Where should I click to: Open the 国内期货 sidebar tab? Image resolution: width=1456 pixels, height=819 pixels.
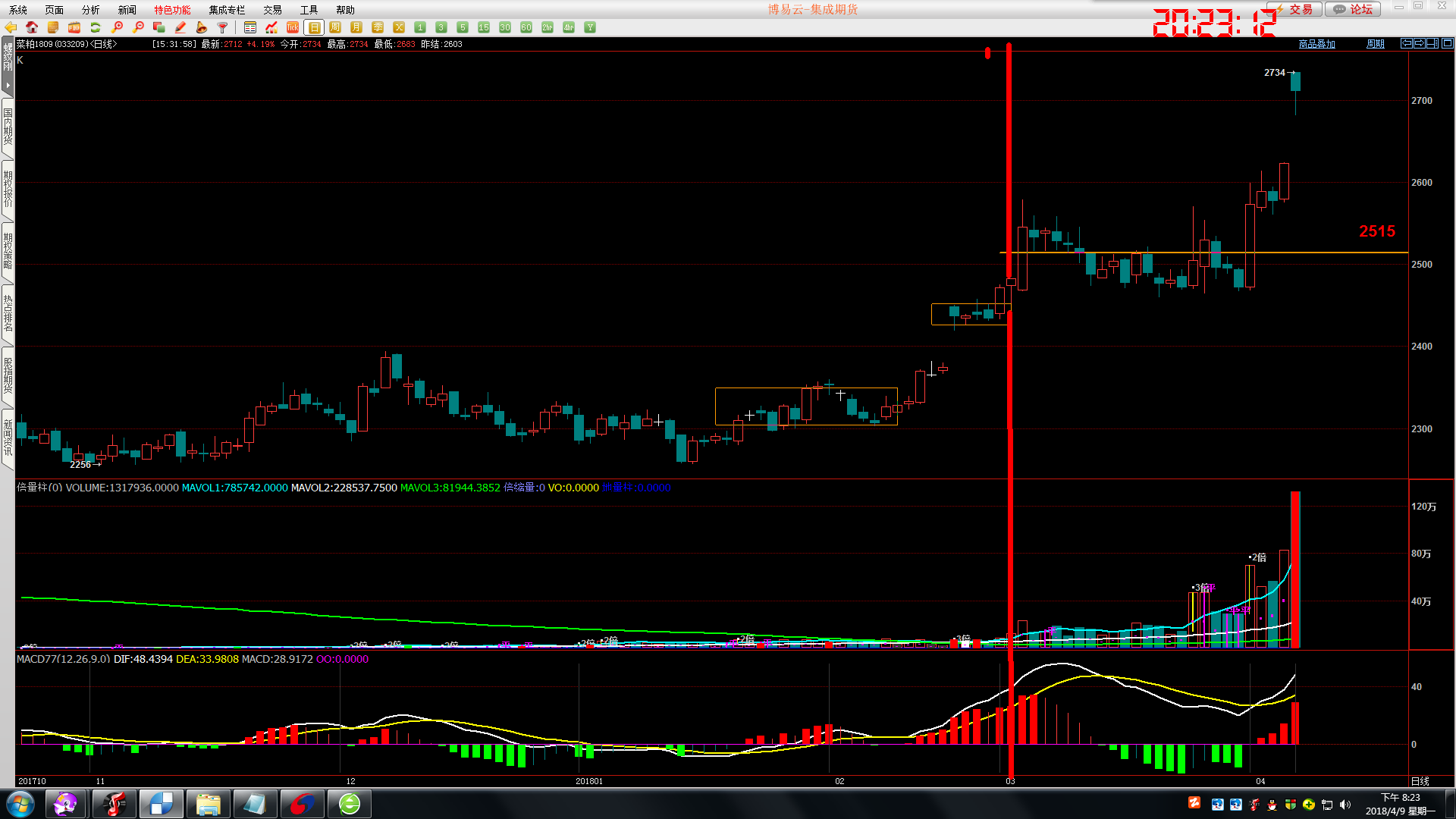click(8, 127)
